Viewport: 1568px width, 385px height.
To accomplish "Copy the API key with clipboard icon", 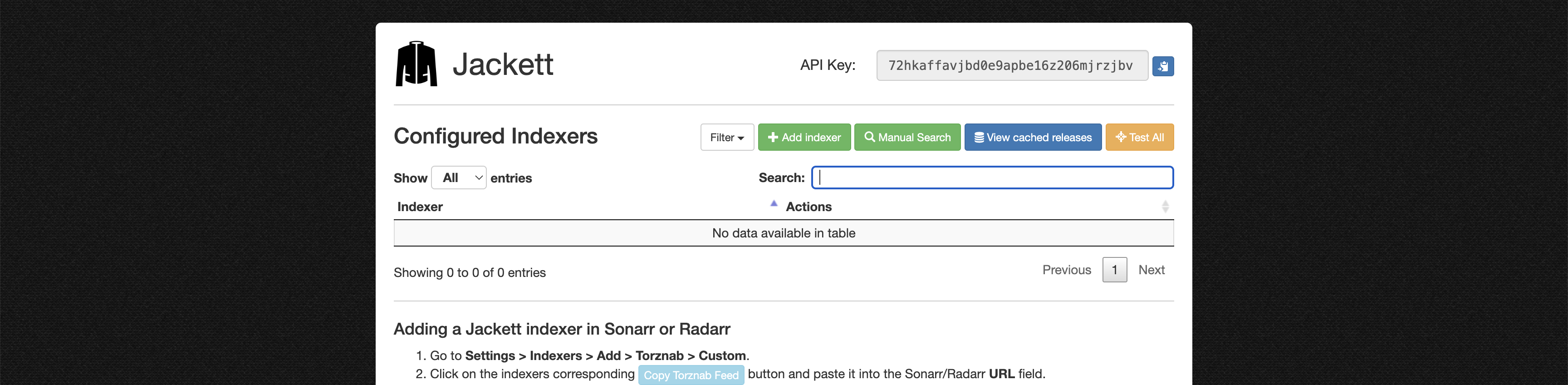I will 1162,66.
